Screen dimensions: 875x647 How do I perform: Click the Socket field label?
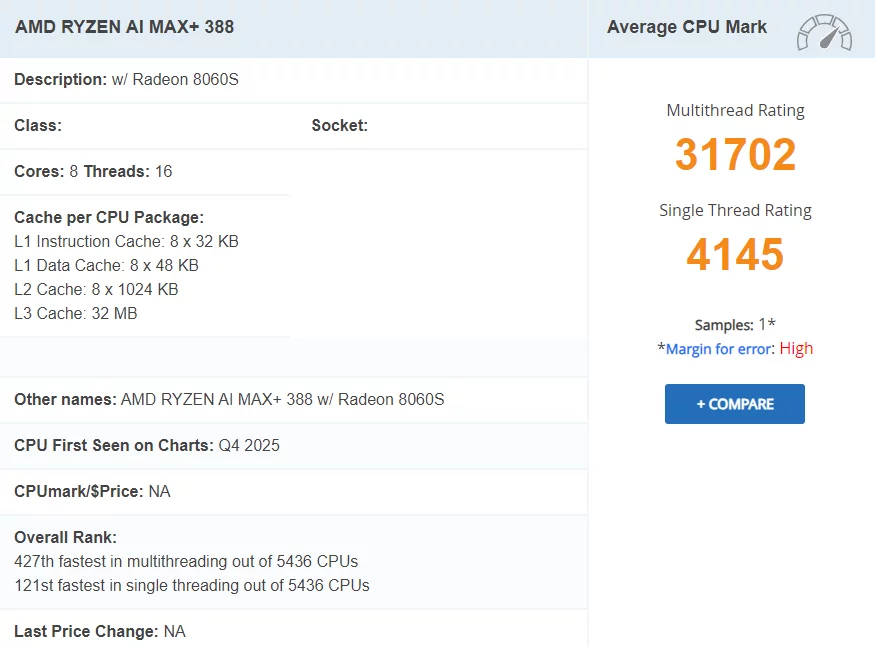[x=339, y=126]
